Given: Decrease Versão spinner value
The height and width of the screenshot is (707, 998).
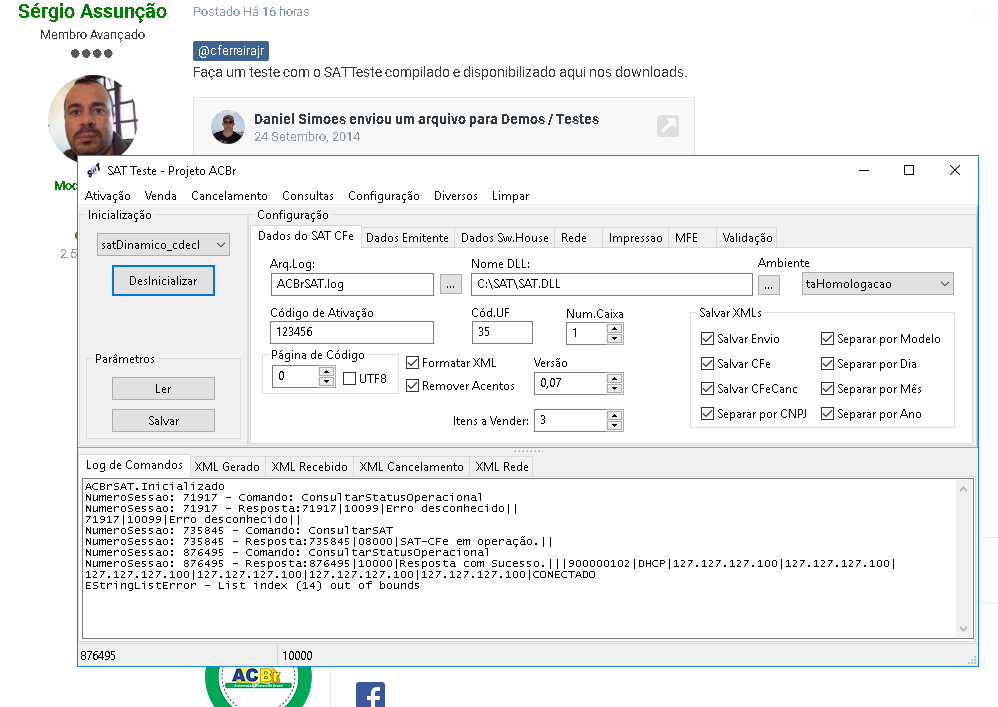Looking at the screenshot, I should point(614,388).
